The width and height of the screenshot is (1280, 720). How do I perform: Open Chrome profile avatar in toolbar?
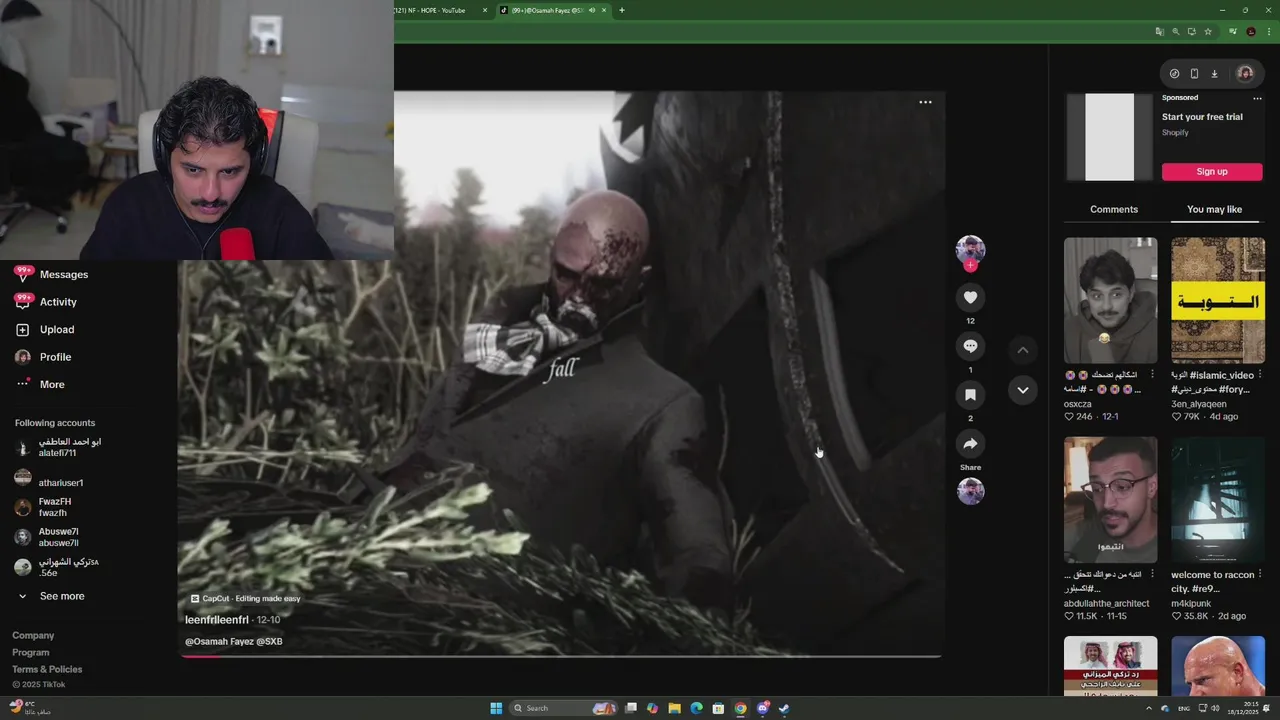click(1250, 32)
